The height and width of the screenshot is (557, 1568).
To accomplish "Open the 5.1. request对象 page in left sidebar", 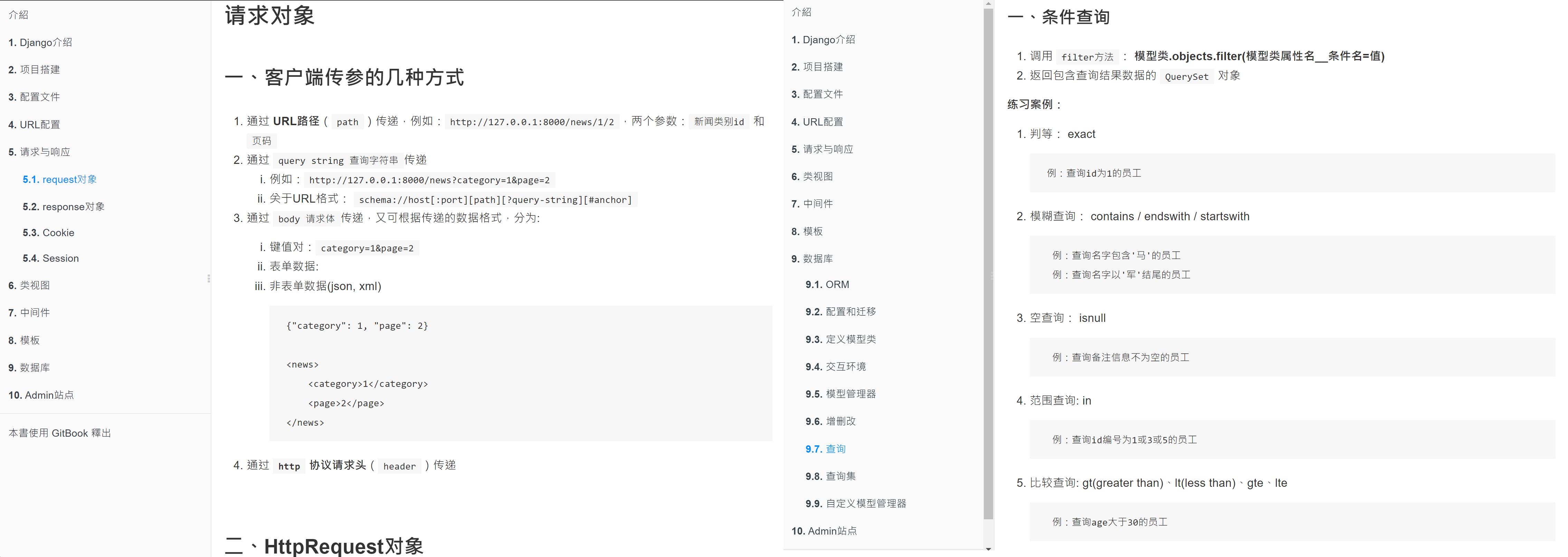I will click(60, 179).
